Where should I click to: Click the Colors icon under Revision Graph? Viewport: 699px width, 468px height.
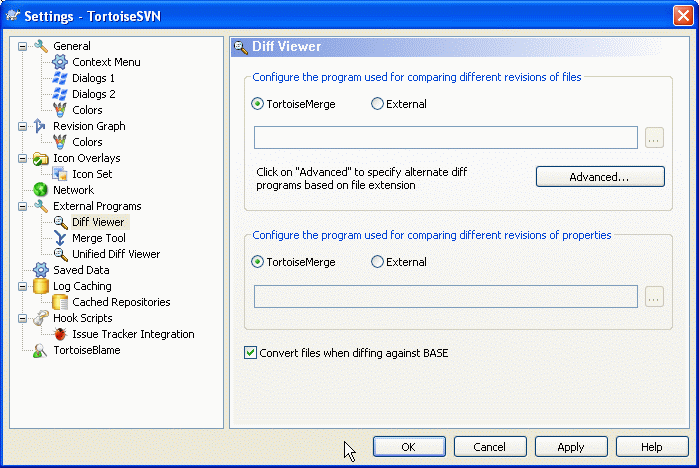pyautogui.click(x=60, y=142)
